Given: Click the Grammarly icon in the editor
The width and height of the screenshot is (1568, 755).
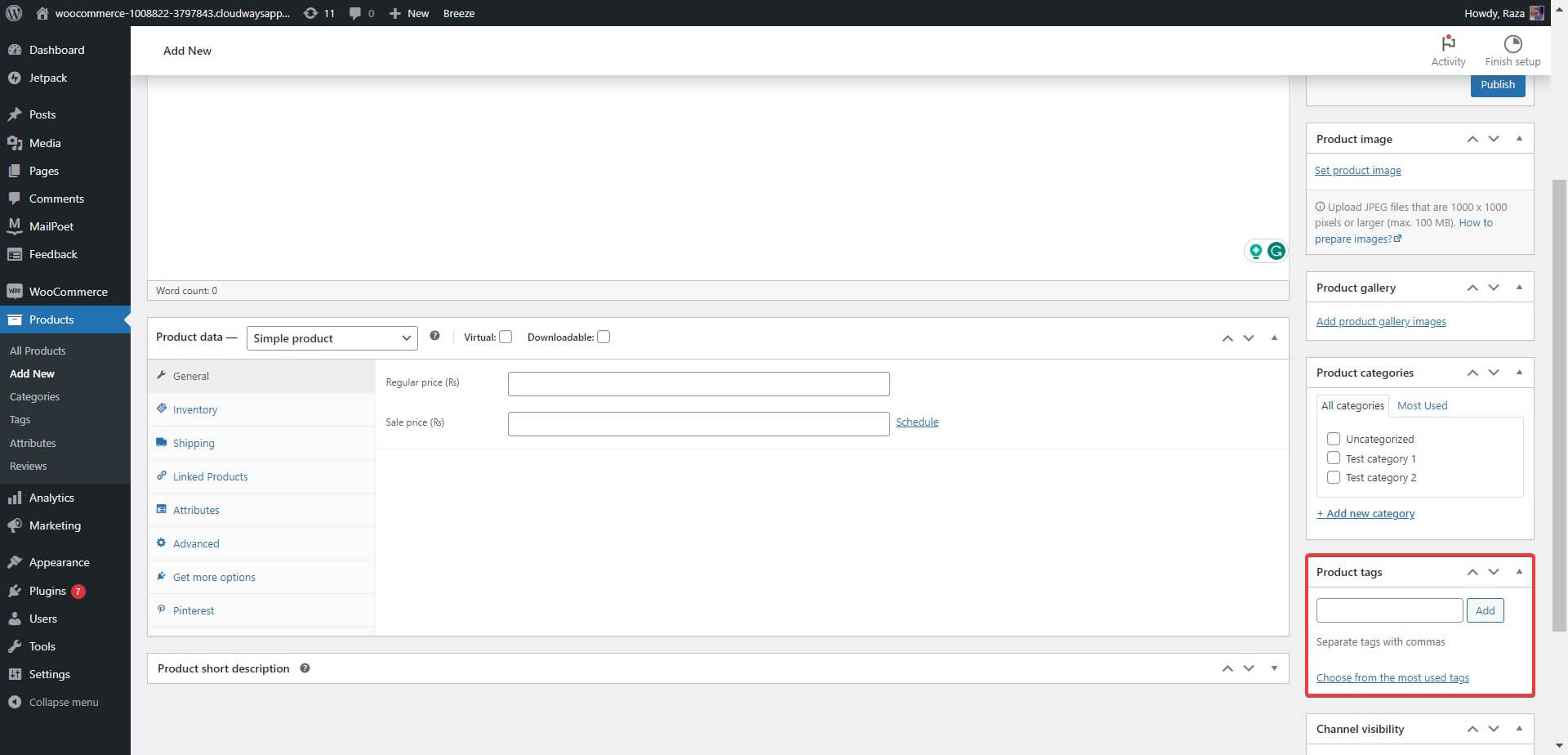Looking at the screenshot, I should 1276,251.
